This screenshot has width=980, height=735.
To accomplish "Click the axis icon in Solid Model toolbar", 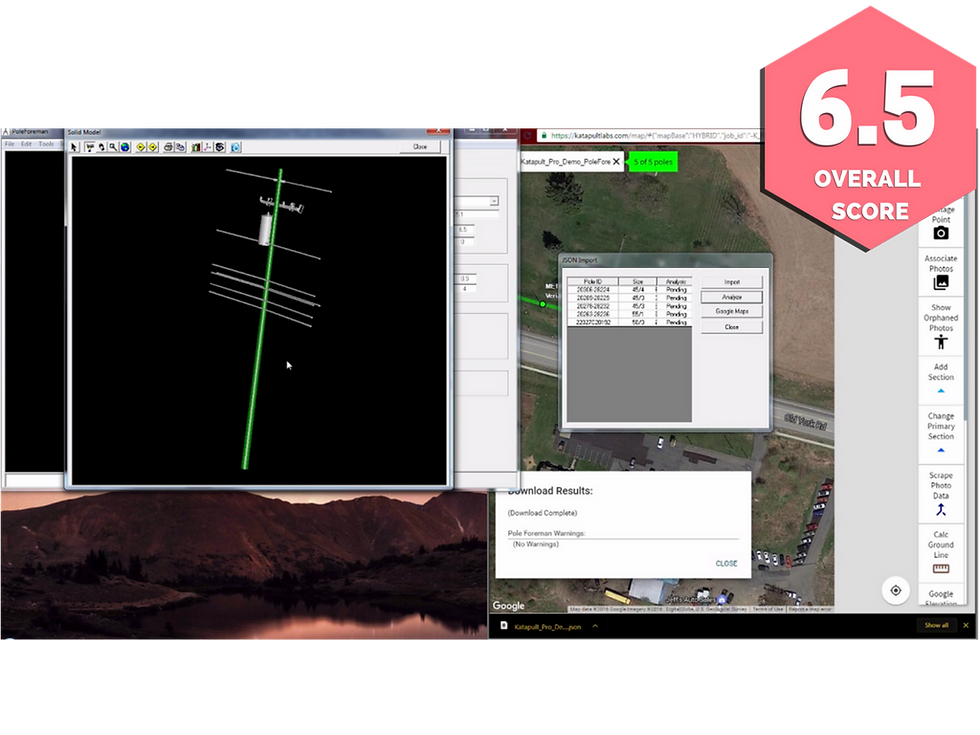I will pos(208,147).
